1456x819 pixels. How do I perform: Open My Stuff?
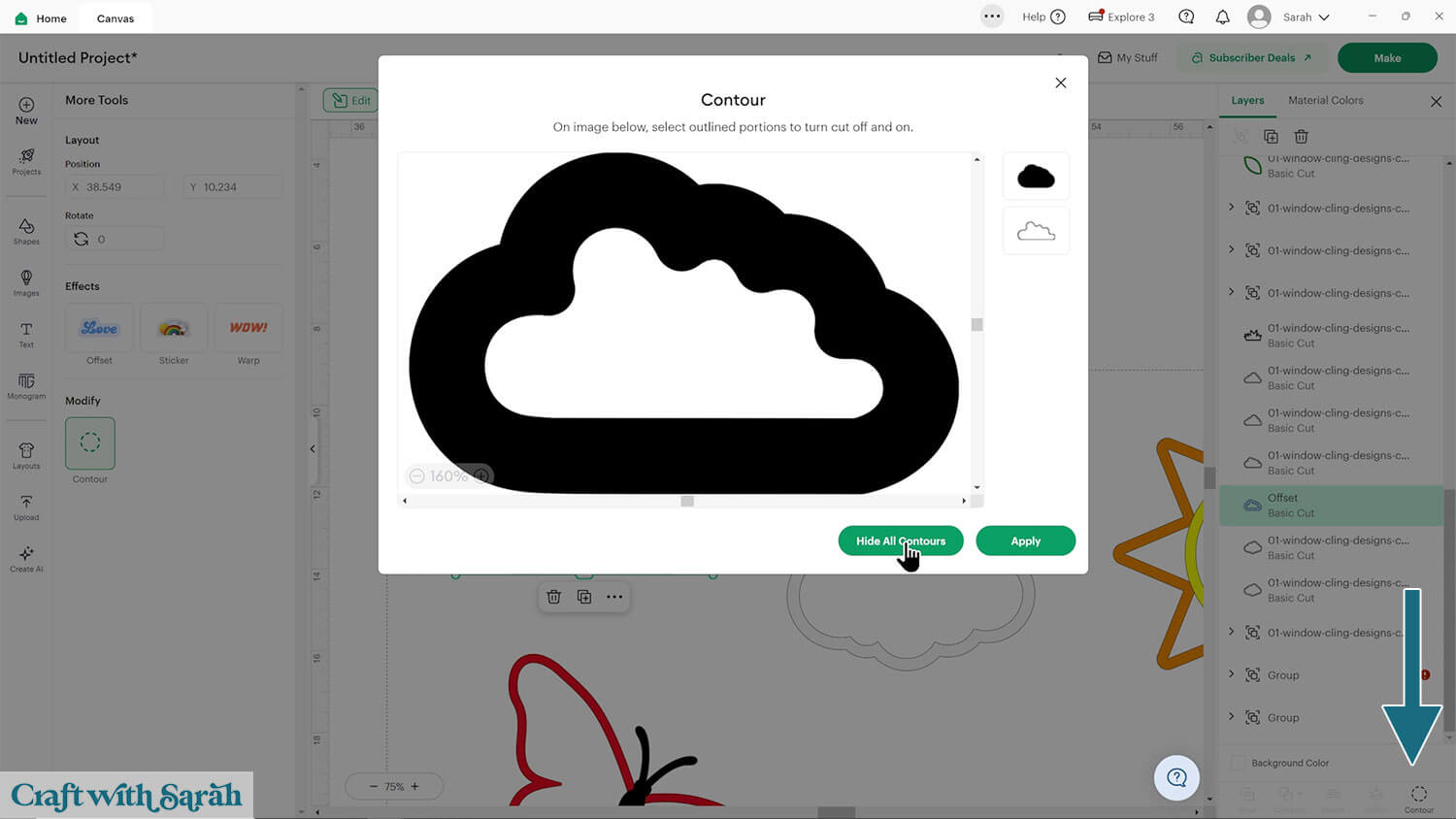[x=1128, y=57]
